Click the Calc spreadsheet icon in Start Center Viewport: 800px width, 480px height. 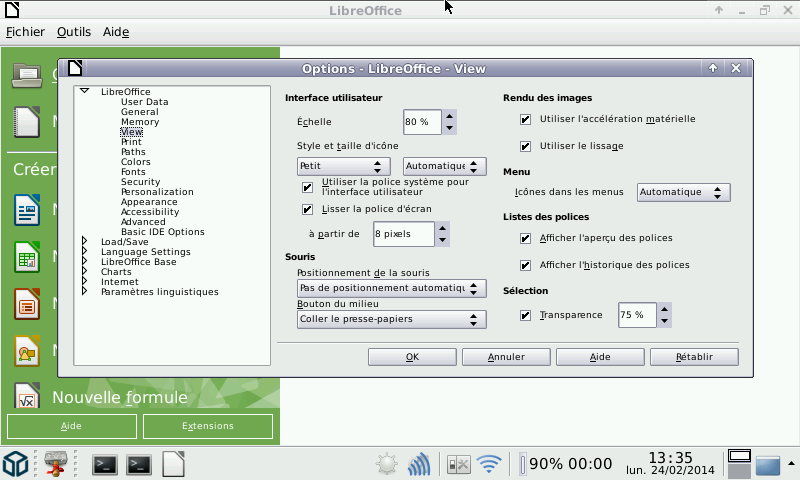(x=26, y=257)
